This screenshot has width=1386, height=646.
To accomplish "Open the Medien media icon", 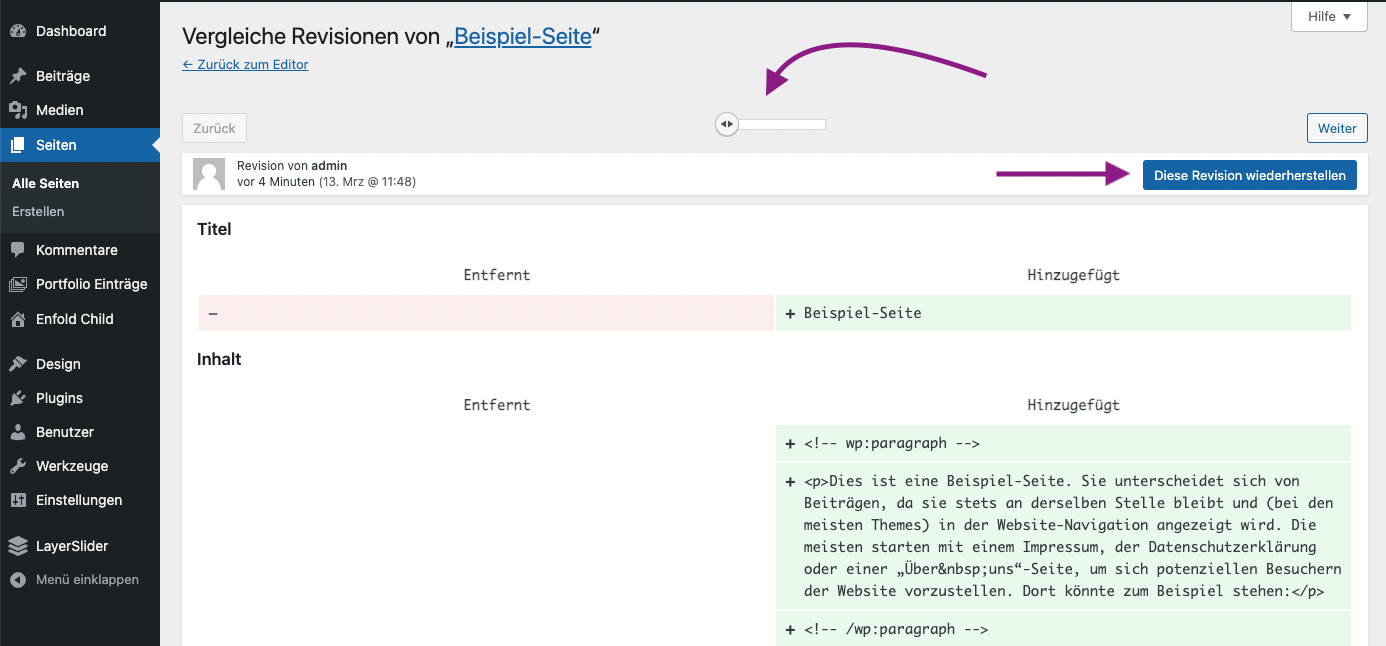I will click(18, 110).
